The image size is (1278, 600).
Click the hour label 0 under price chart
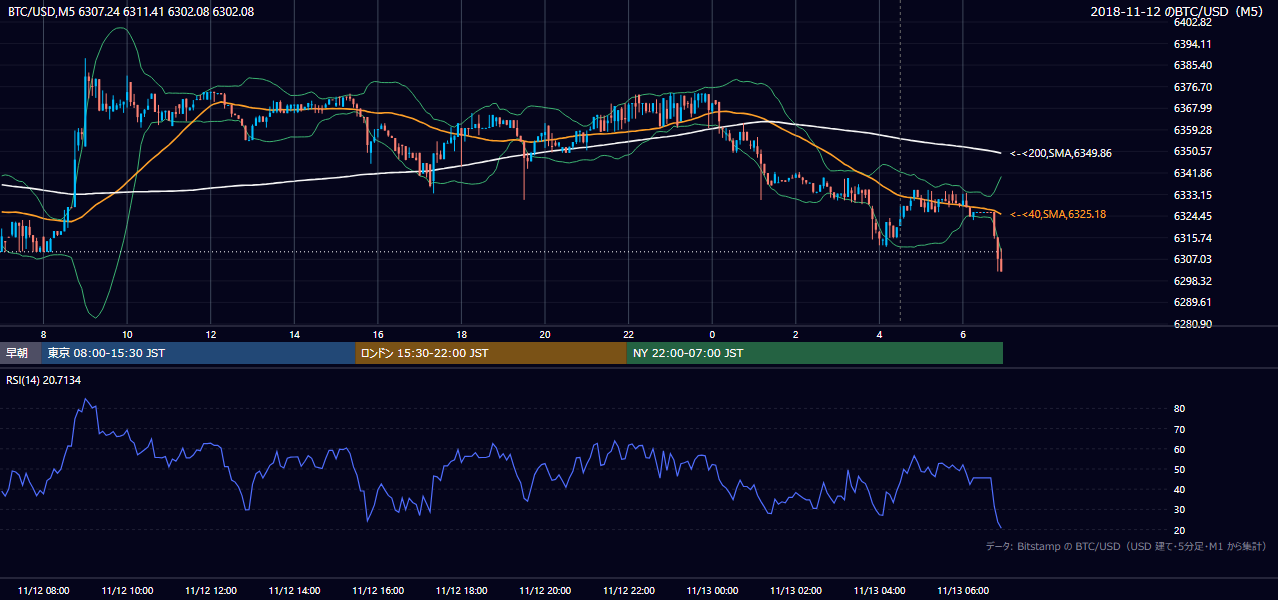coord(712,334)
